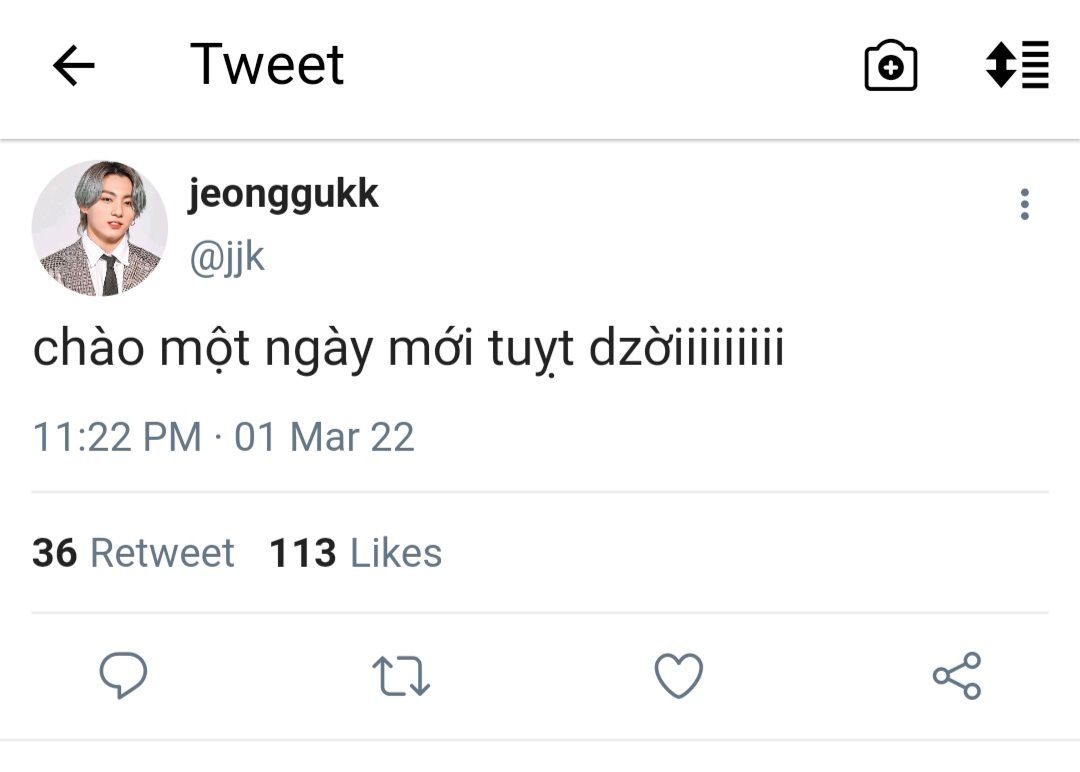This screenshot has width=1080, height=772.
Task: Click the 11:22 PM timestamp
Action: click(117, 437)
